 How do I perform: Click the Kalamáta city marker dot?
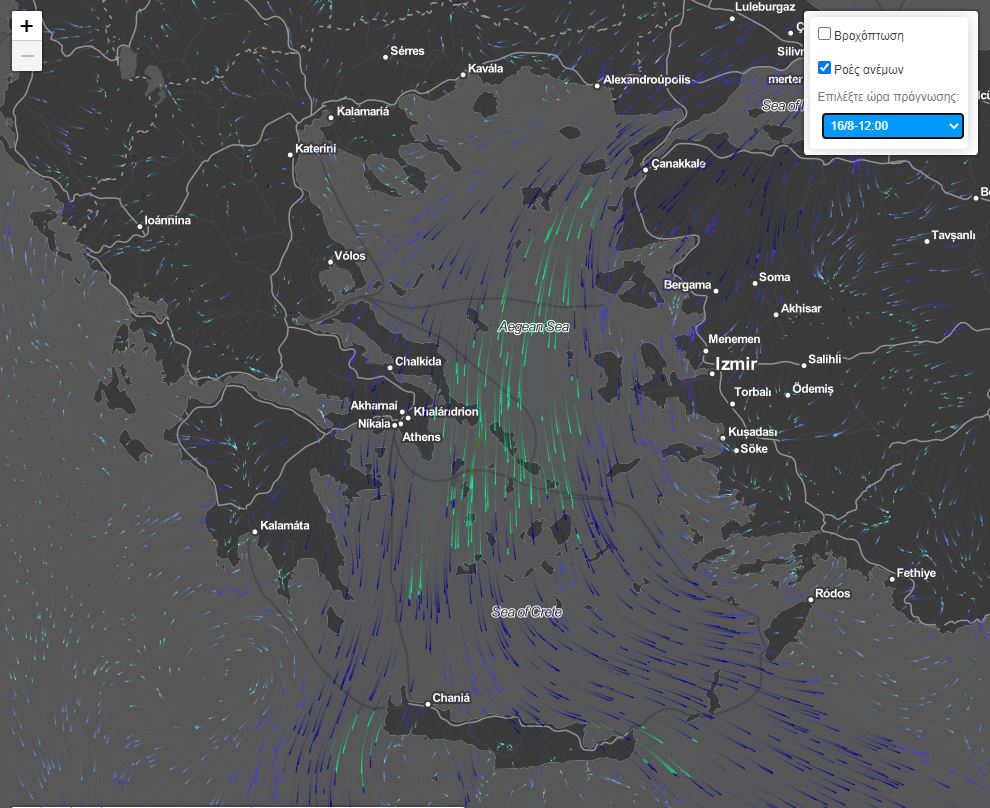[x=256, y=532]
